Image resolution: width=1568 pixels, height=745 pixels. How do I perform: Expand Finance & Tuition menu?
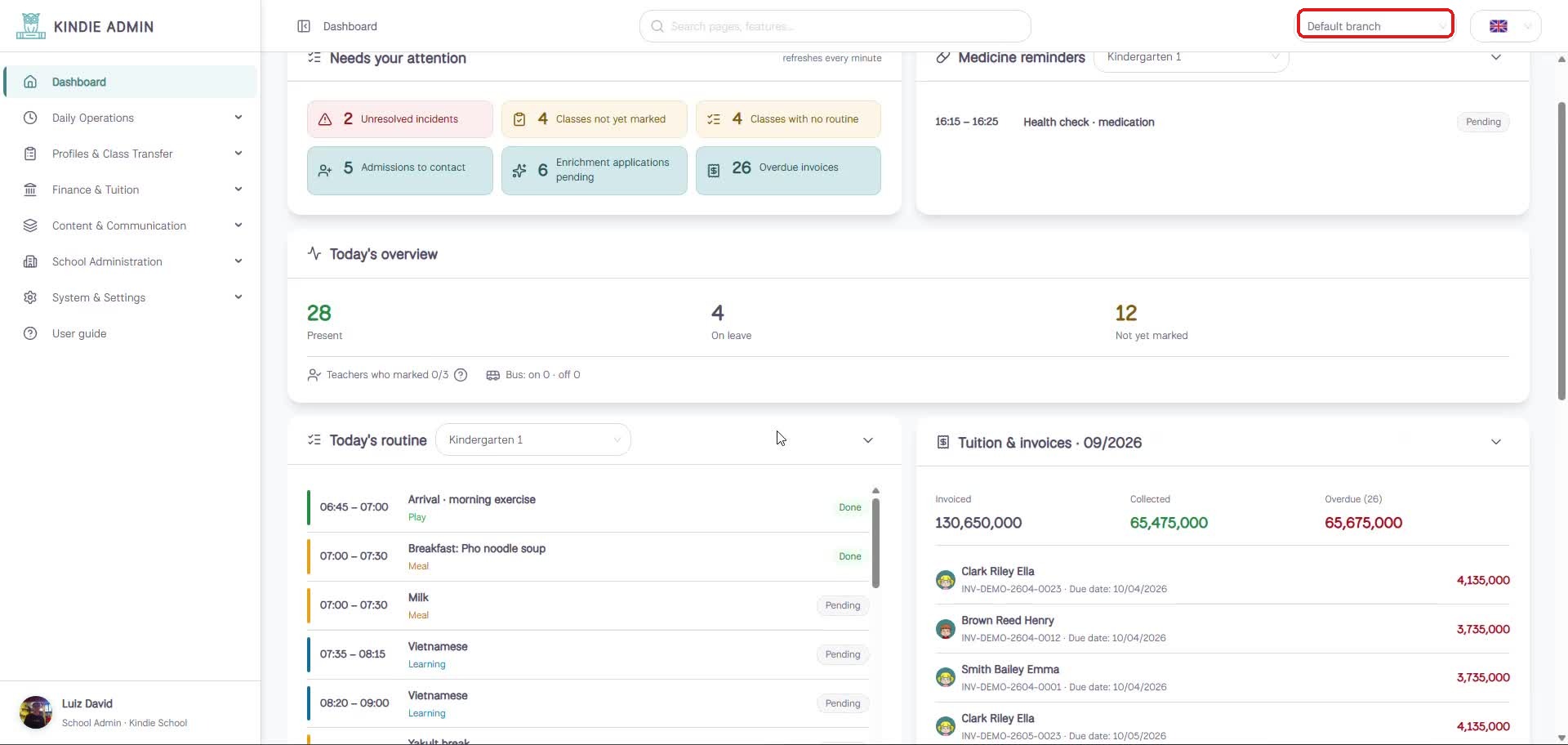(131, 190)
